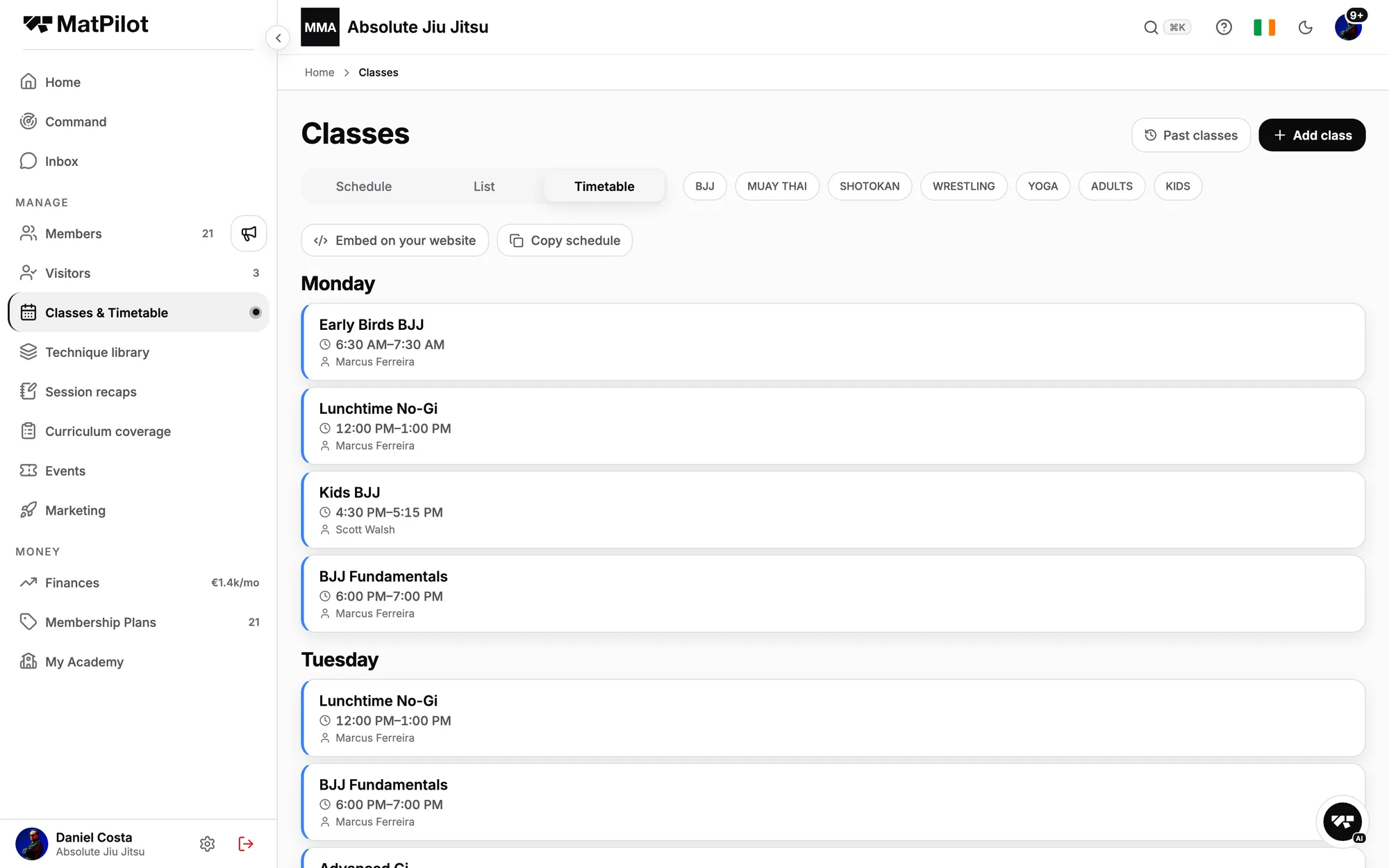Click the Home breadcrumb link
Viewport: 1389px width, 868px height.
319,72
